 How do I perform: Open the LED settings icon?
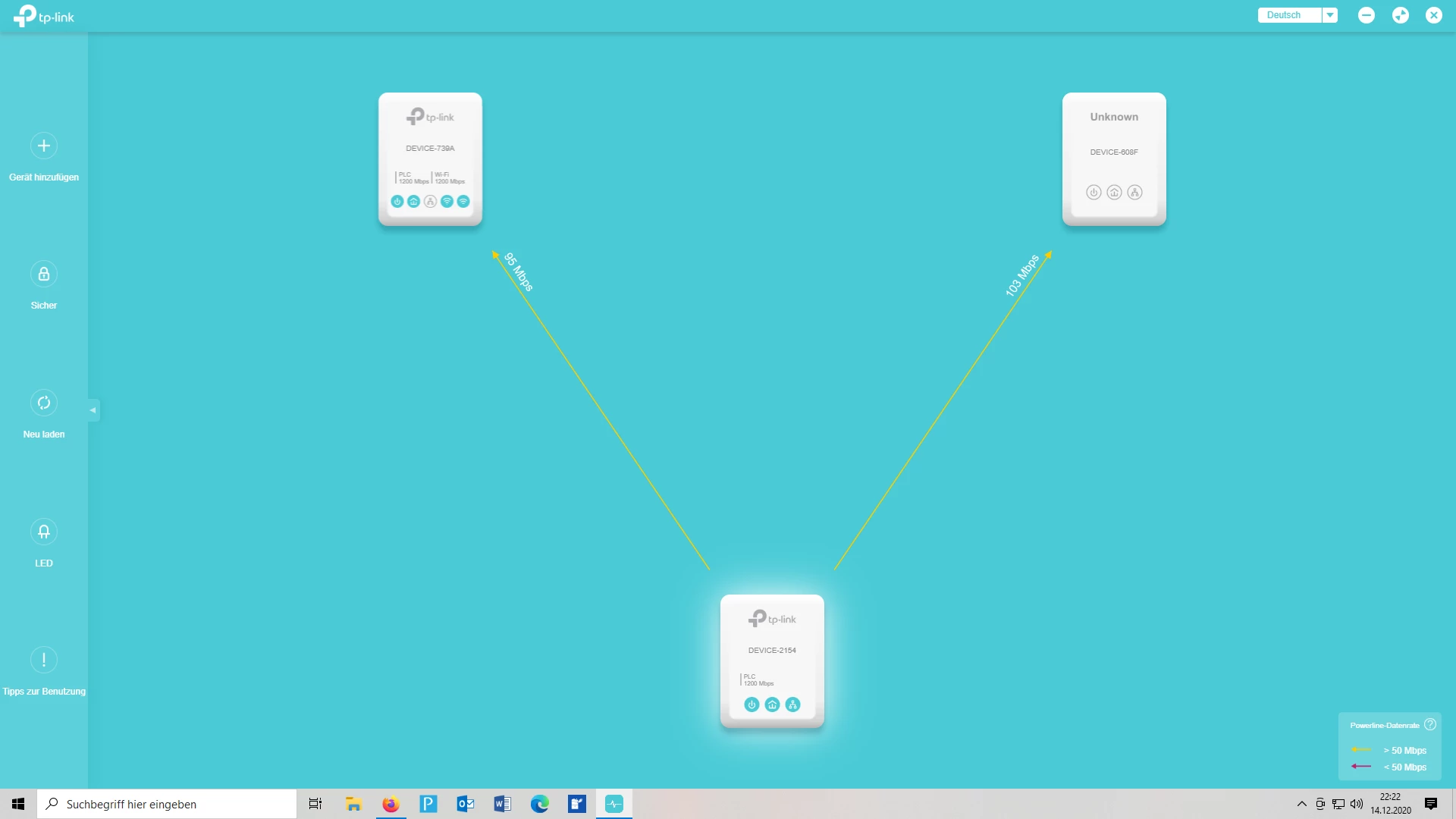coord(44,532)
